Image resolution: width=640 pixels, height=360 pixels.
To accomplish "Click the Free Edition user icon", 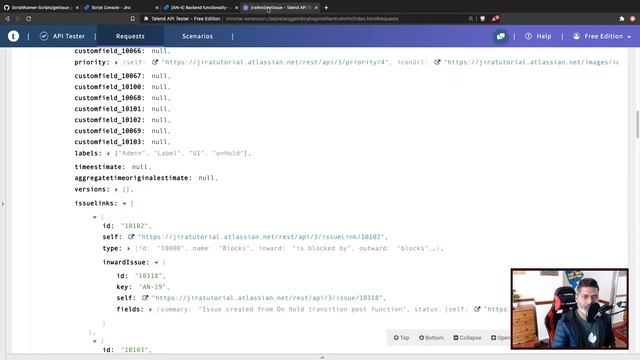I will (x=576, y=36).
